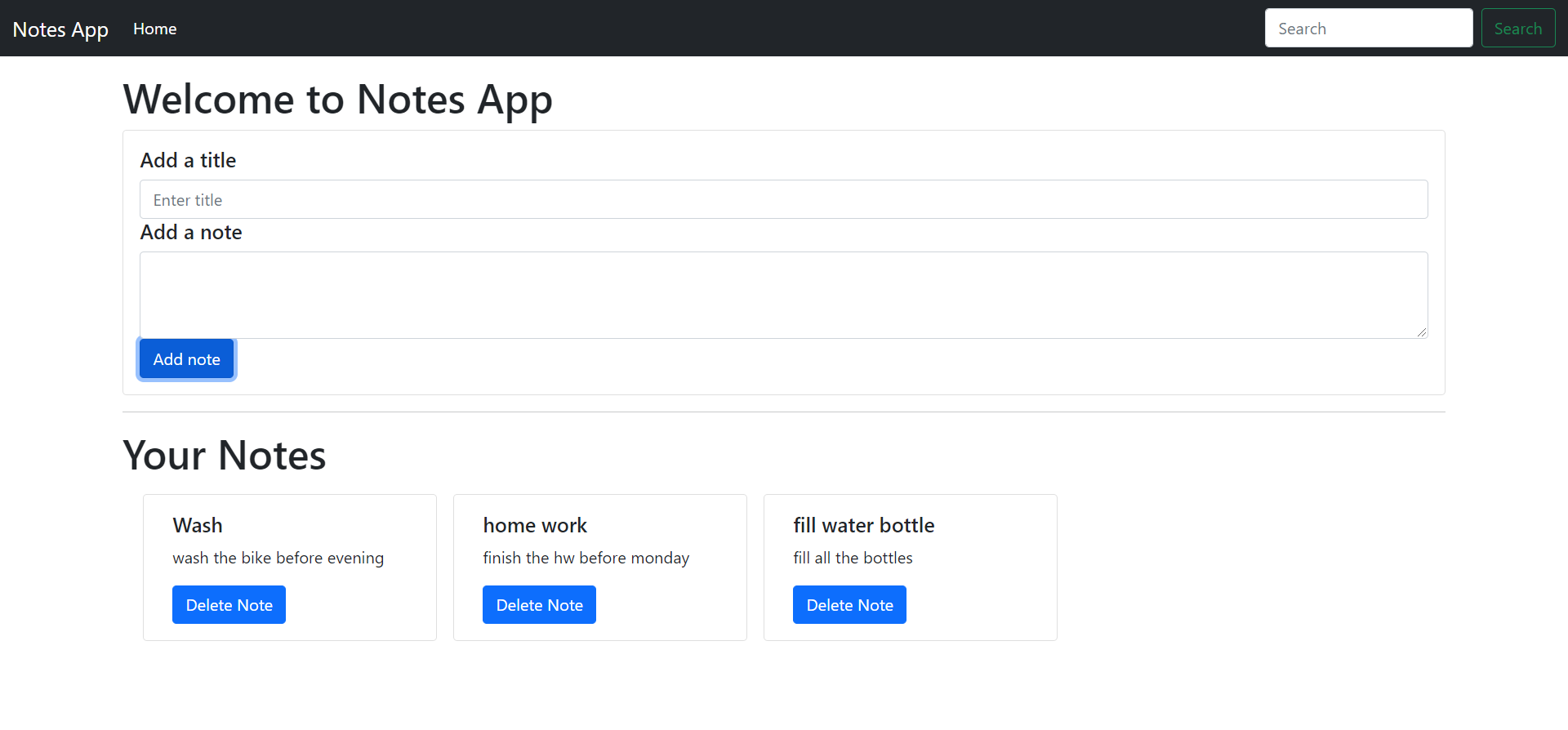Delete the home work note
1568x730 pixels.
[x=539, y=605]
